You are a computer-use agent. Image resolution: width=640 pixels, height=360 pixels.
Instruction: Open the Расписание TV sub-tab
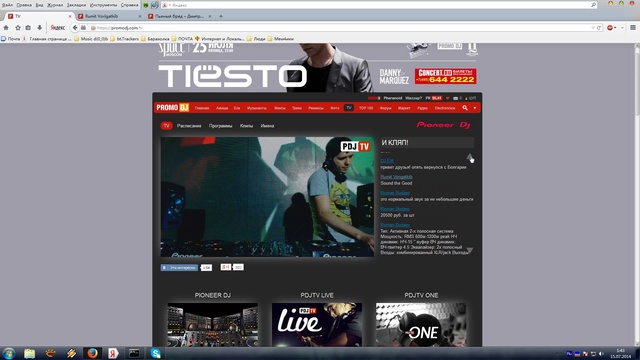coord(189,126)
